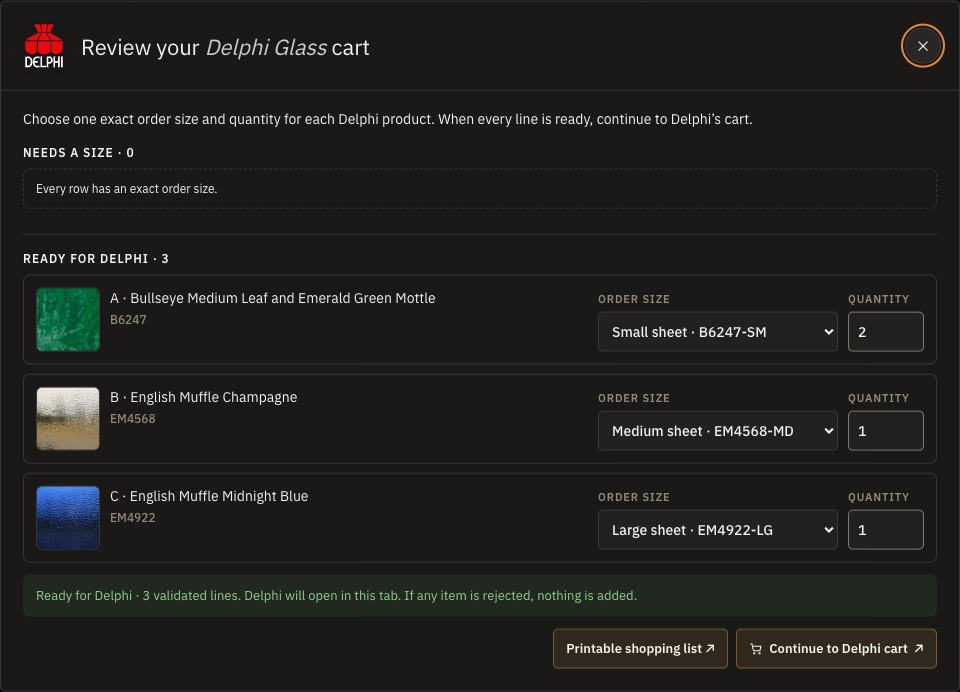Open order size dropdown for English Muffle Champagne
This screenshot has height=692, width=960.
click(x=718, y=431)
